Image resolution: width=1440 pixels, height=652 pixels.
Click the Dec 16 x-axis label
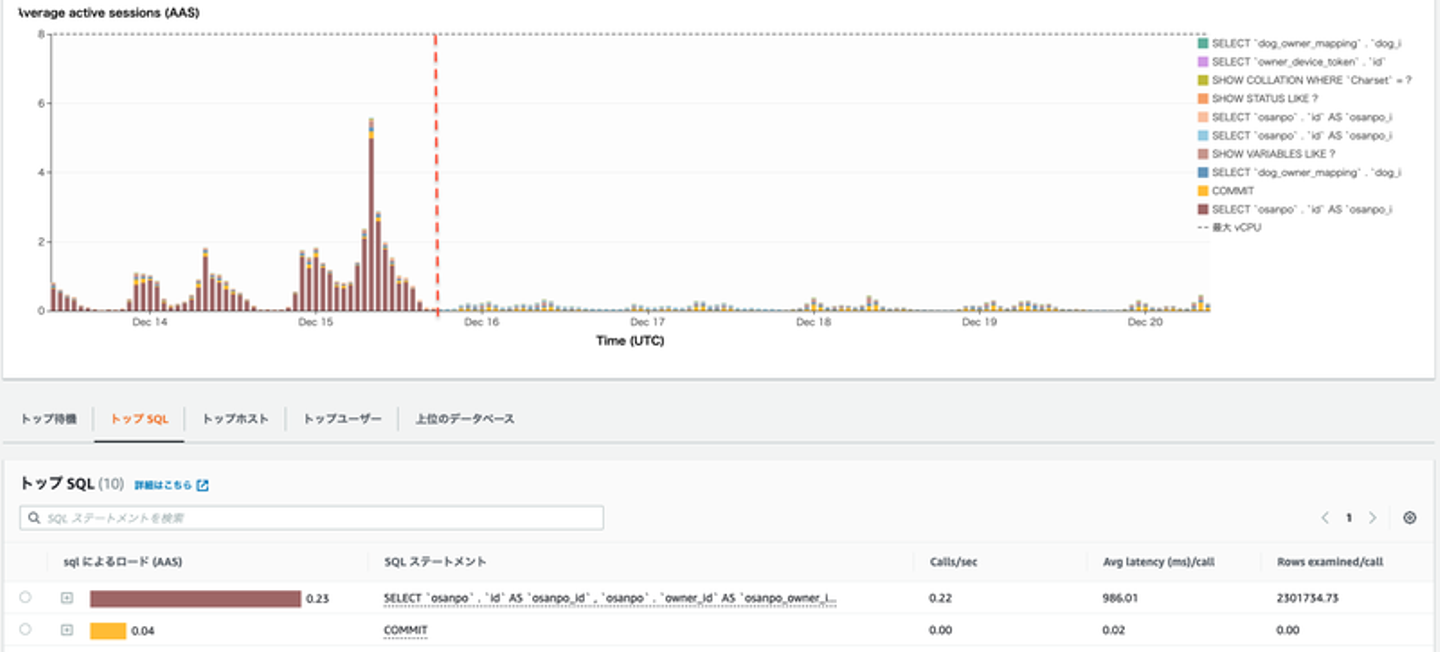pos(481,323)
